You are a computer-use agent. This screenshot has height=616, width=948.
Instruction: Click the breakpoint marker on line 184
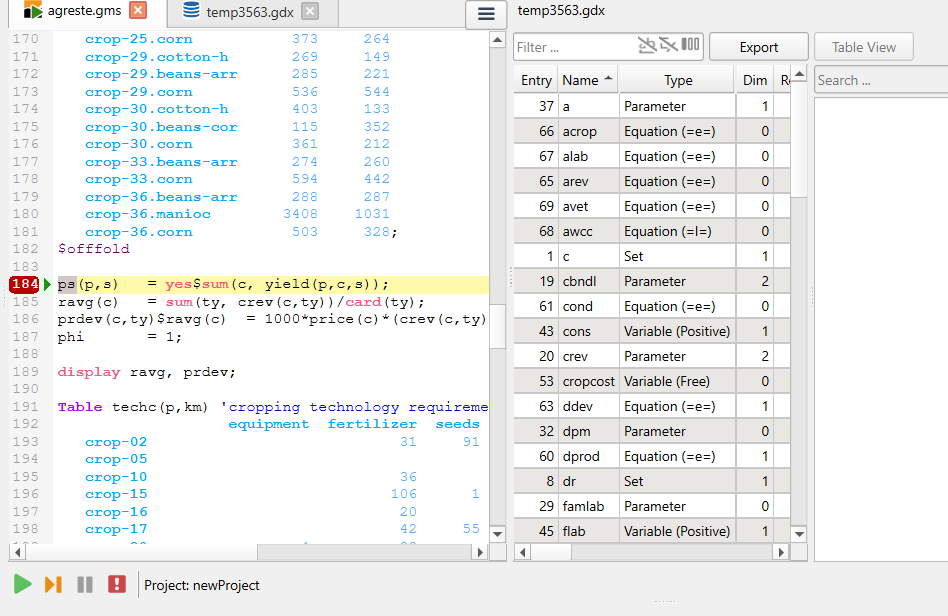point(24,284)
